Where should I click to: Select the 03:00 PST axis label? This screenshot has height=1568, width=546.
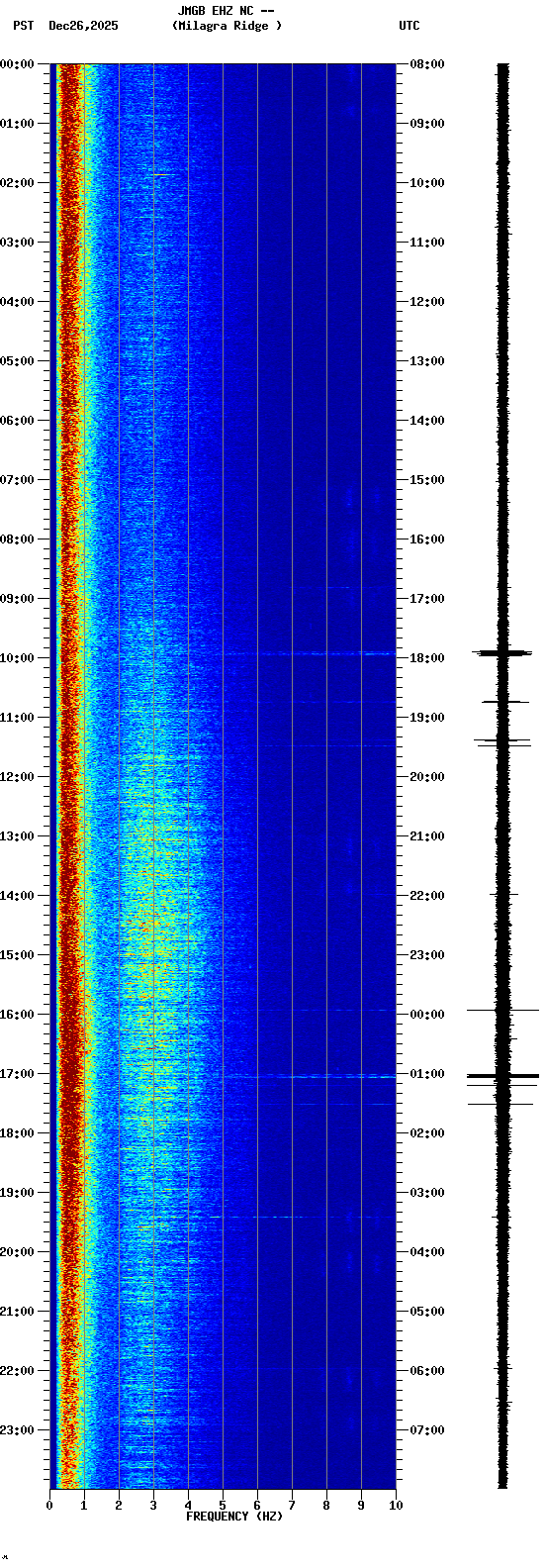pos(18,243)
